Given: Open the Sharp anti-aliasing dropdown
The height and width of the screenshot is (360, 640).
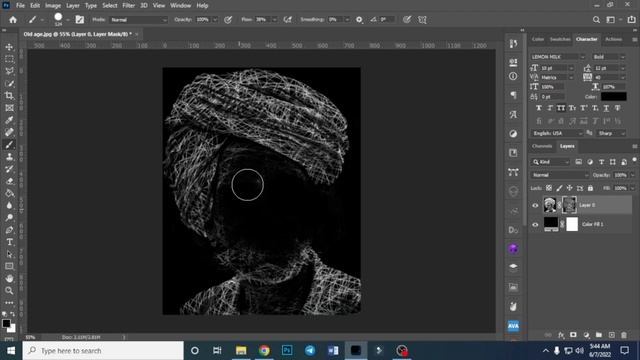Looking at the screenshot, I should pyautogui.click(x=611, y=133).
